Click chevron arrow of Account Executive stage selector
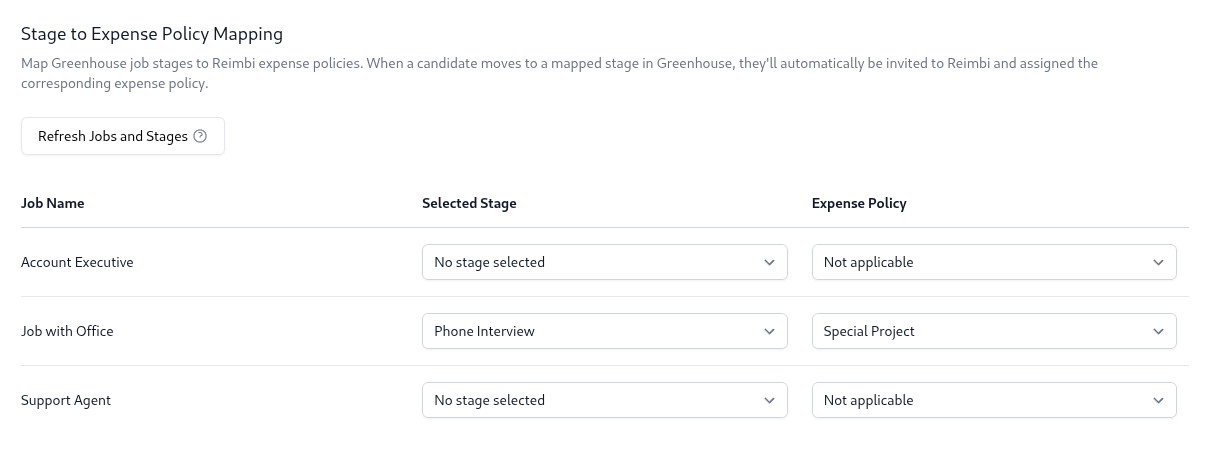Image resolution: width=1209 pixels, height=450 pixels. pyautogui.click(x=769, y=262)
